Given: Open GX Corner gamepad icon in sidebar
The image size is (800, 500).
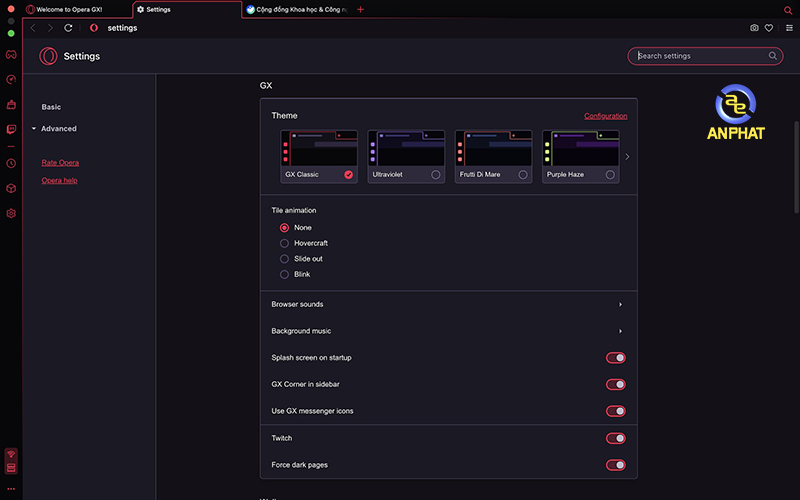Looking at the screenshot, I should [11, 54].
